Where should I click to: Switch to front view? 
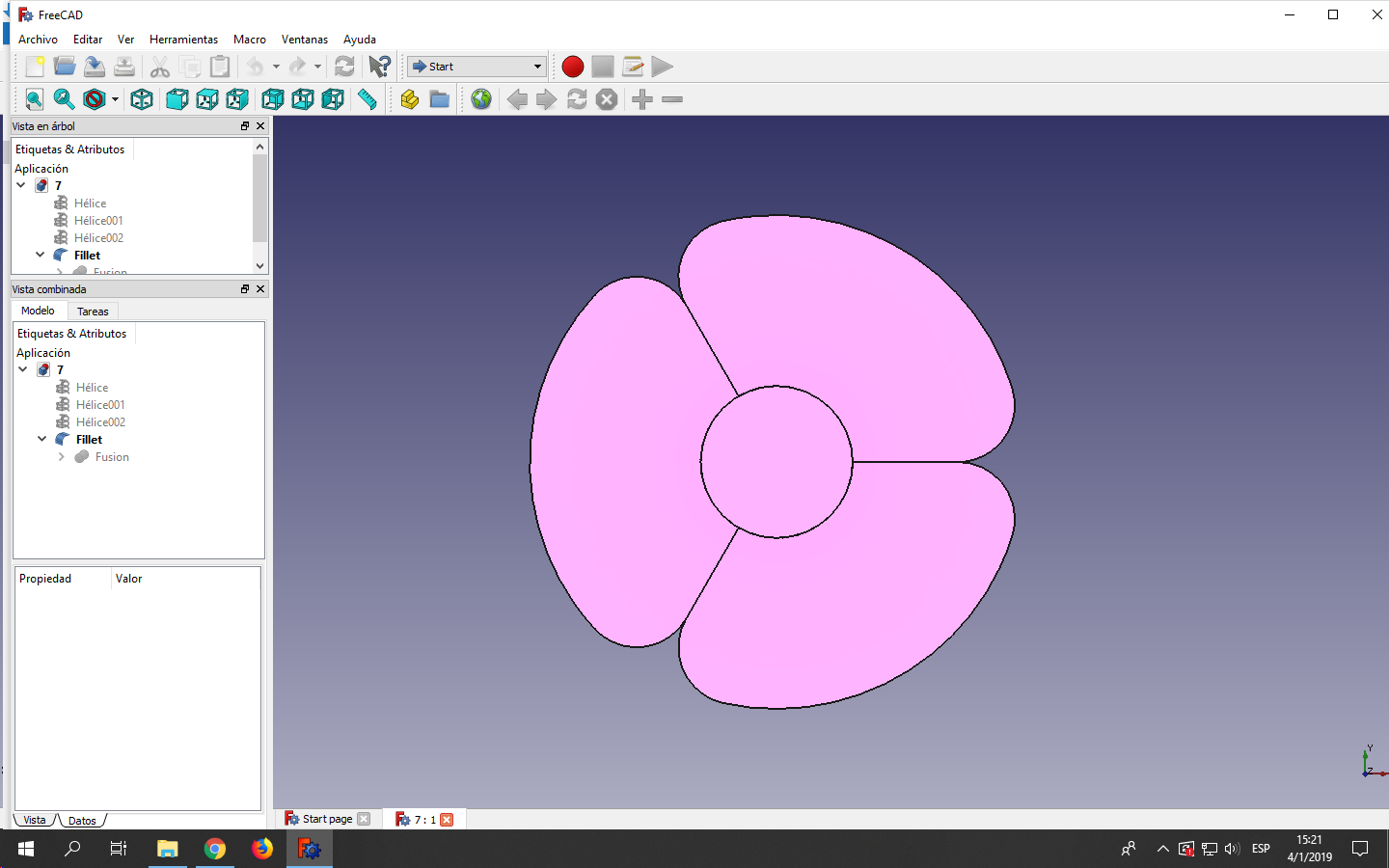coord(177,99)
